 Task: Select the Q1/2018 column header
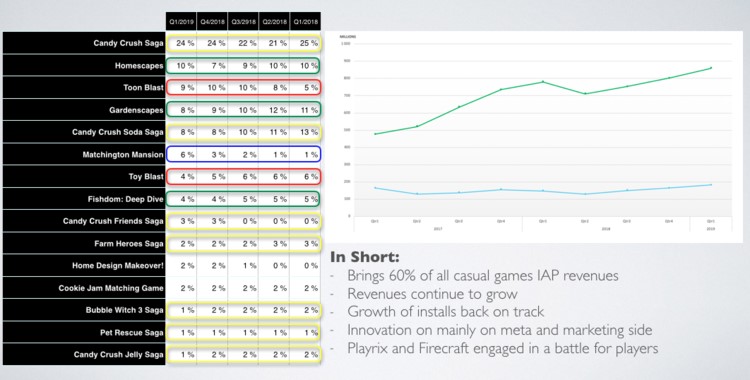[305, 22]
